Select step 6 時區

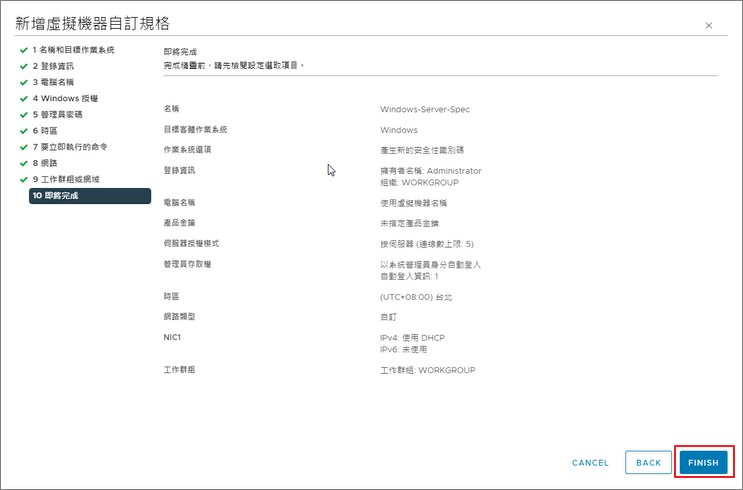pyautogui.click(x=45, y=130)
